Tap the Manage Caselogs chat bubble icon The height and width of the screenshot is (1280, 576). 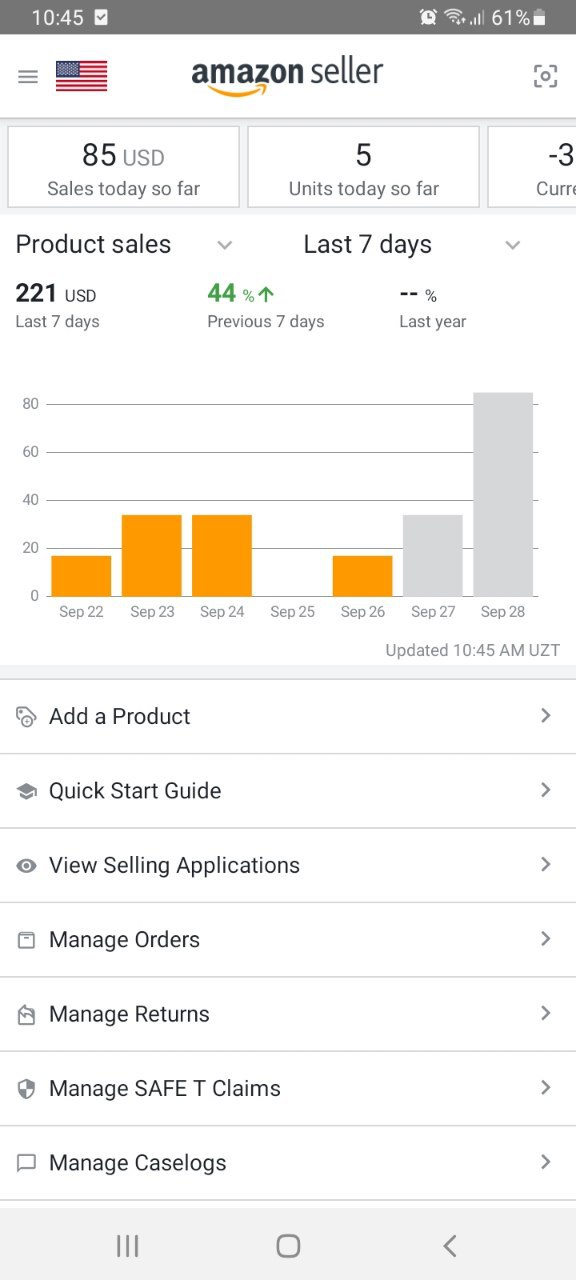[27, 1163]
